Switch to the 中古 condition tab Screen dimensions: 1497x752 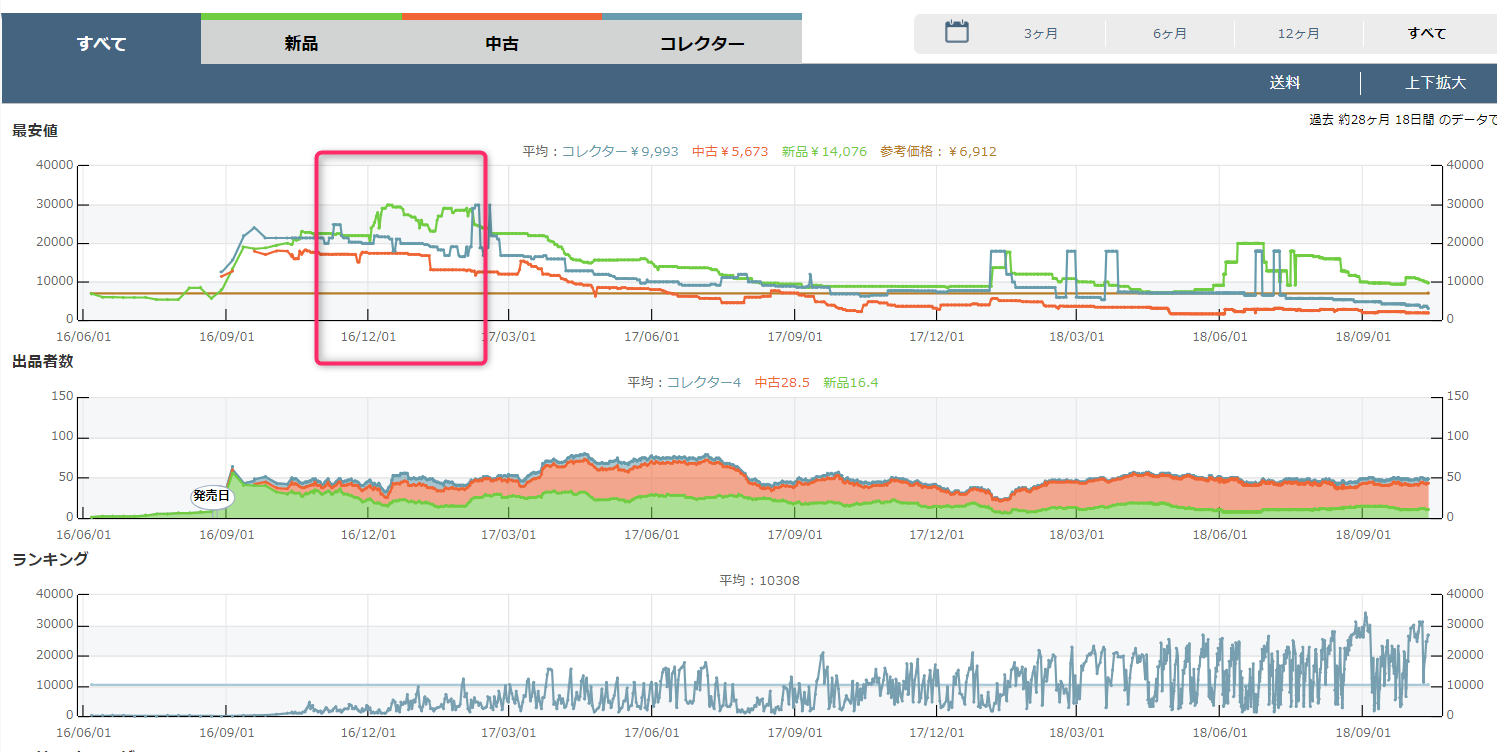coord(501,43)
